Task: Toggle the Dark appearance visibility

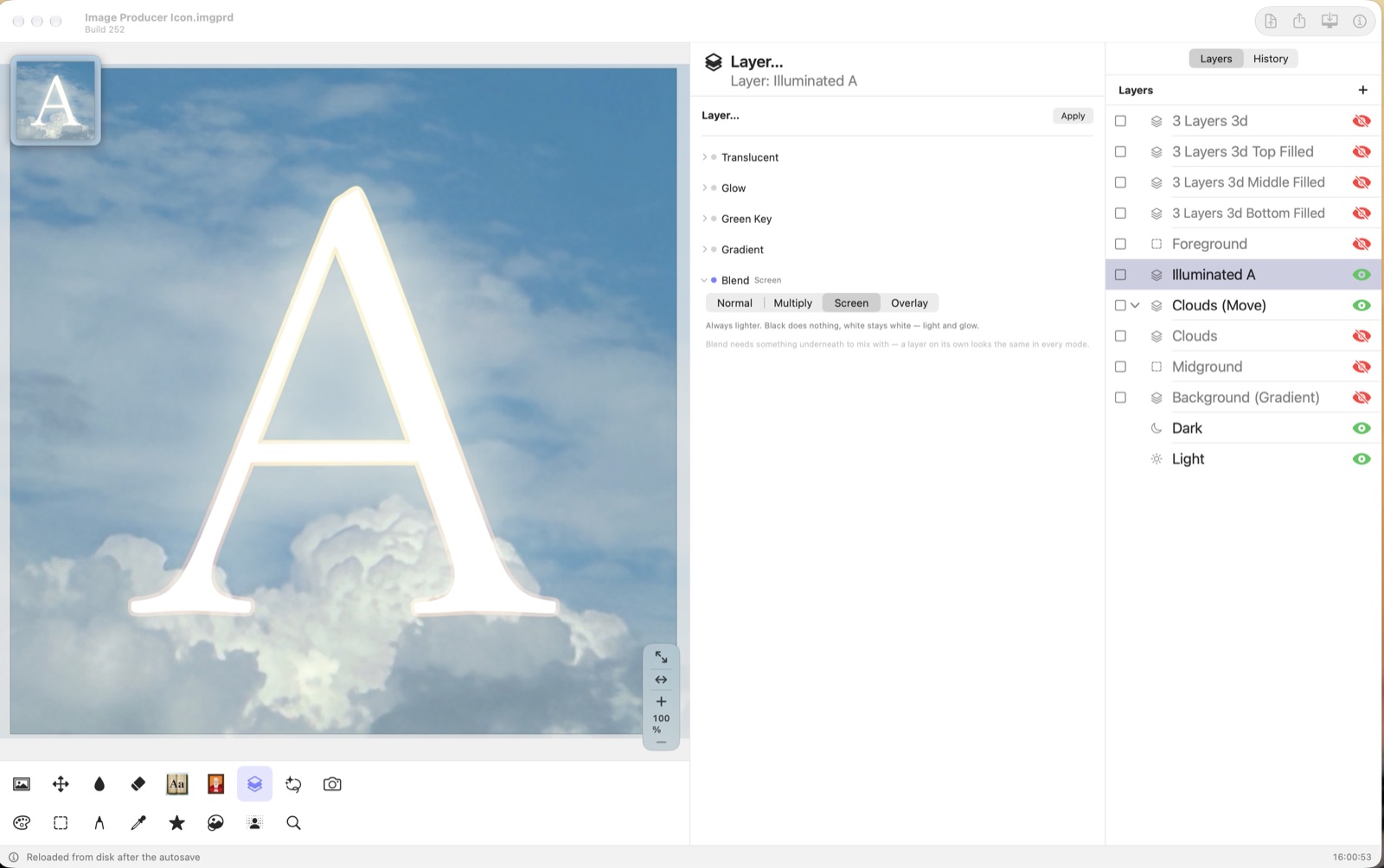Action: pyautogui.click(x=1362, y=428)
